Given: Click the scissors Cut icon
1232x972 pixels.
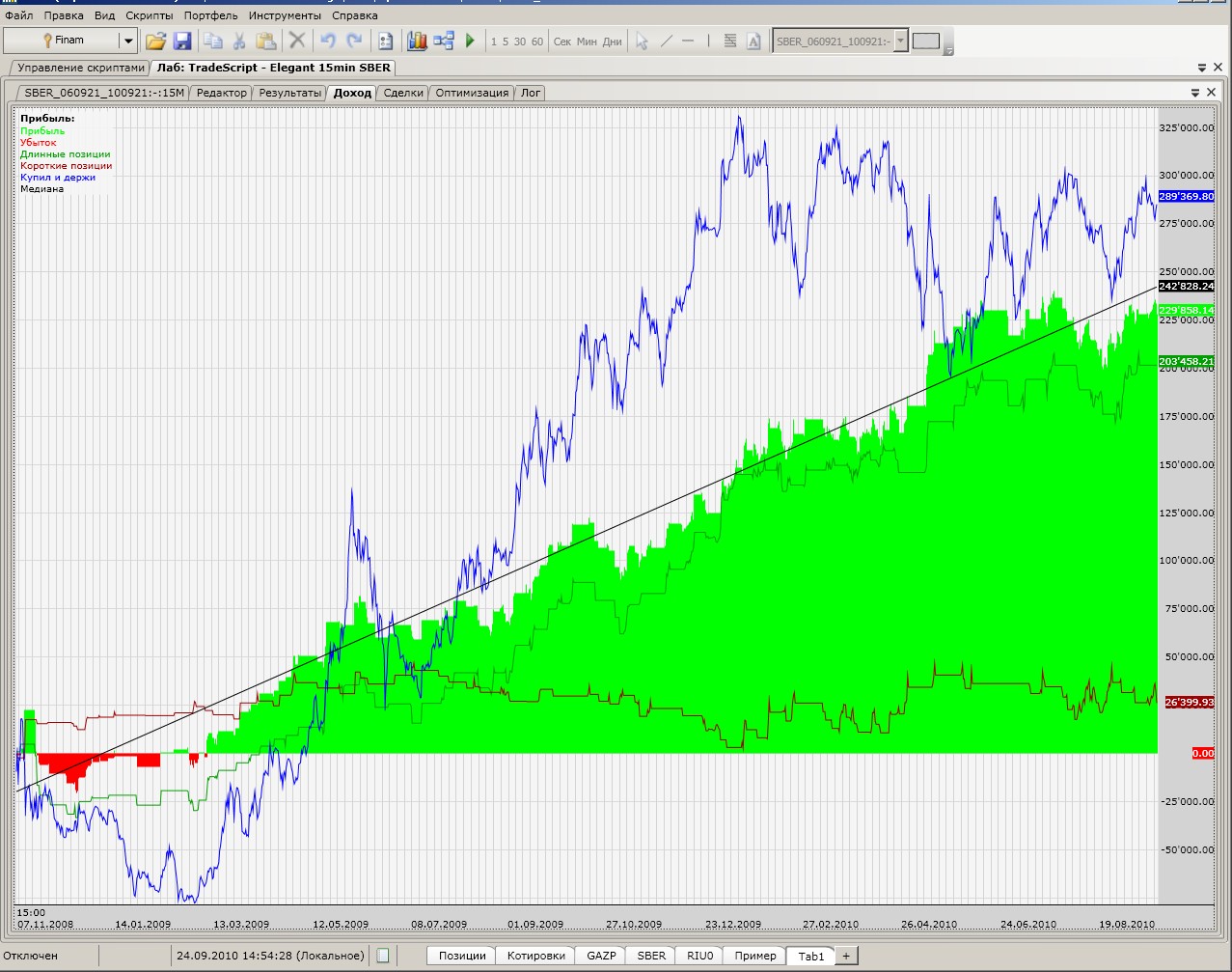Looking at the screenshot, I should [x=239, y=41].
